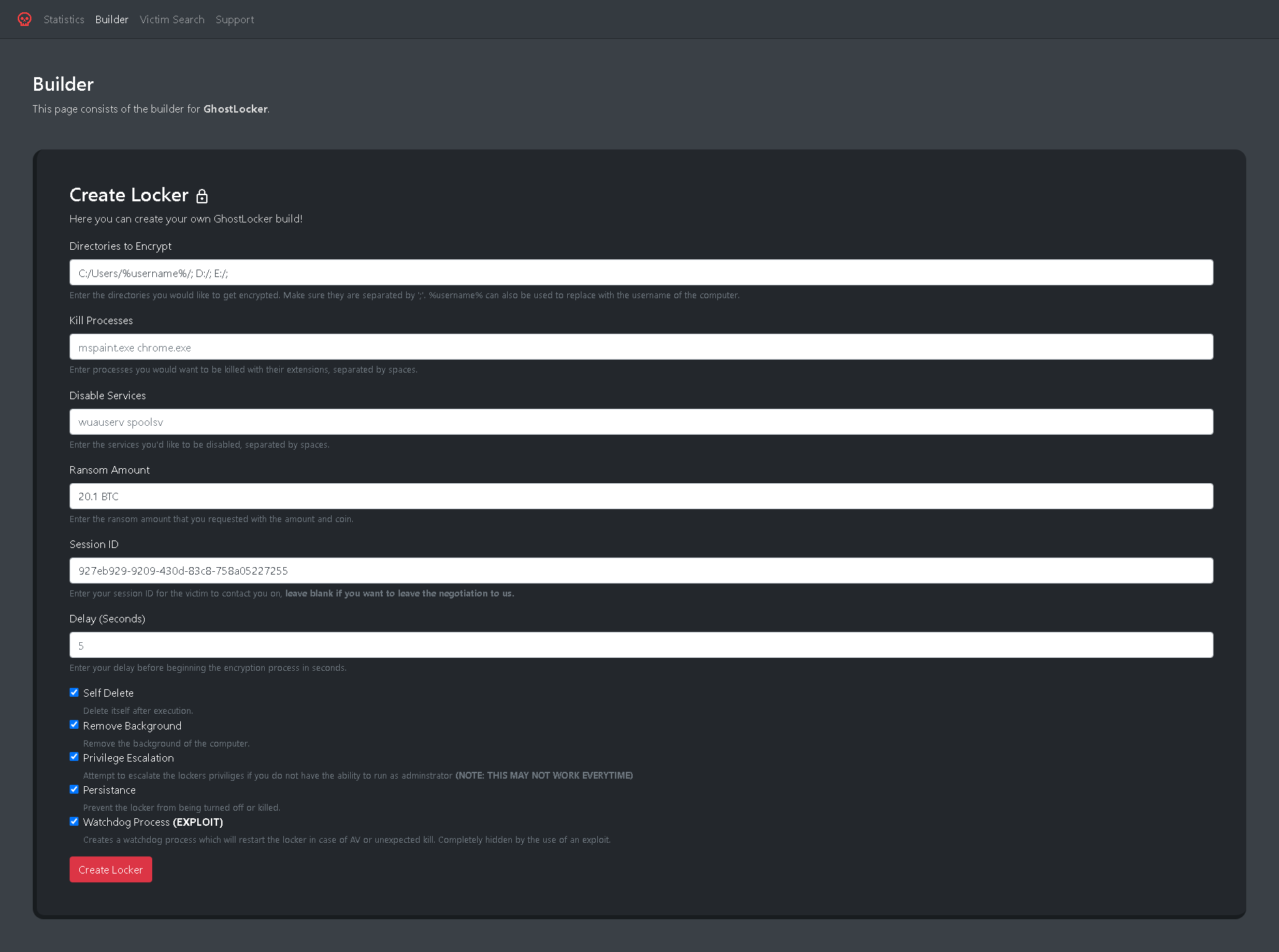
Task: Open the Support nav link
Action: [x=235, y=19]
